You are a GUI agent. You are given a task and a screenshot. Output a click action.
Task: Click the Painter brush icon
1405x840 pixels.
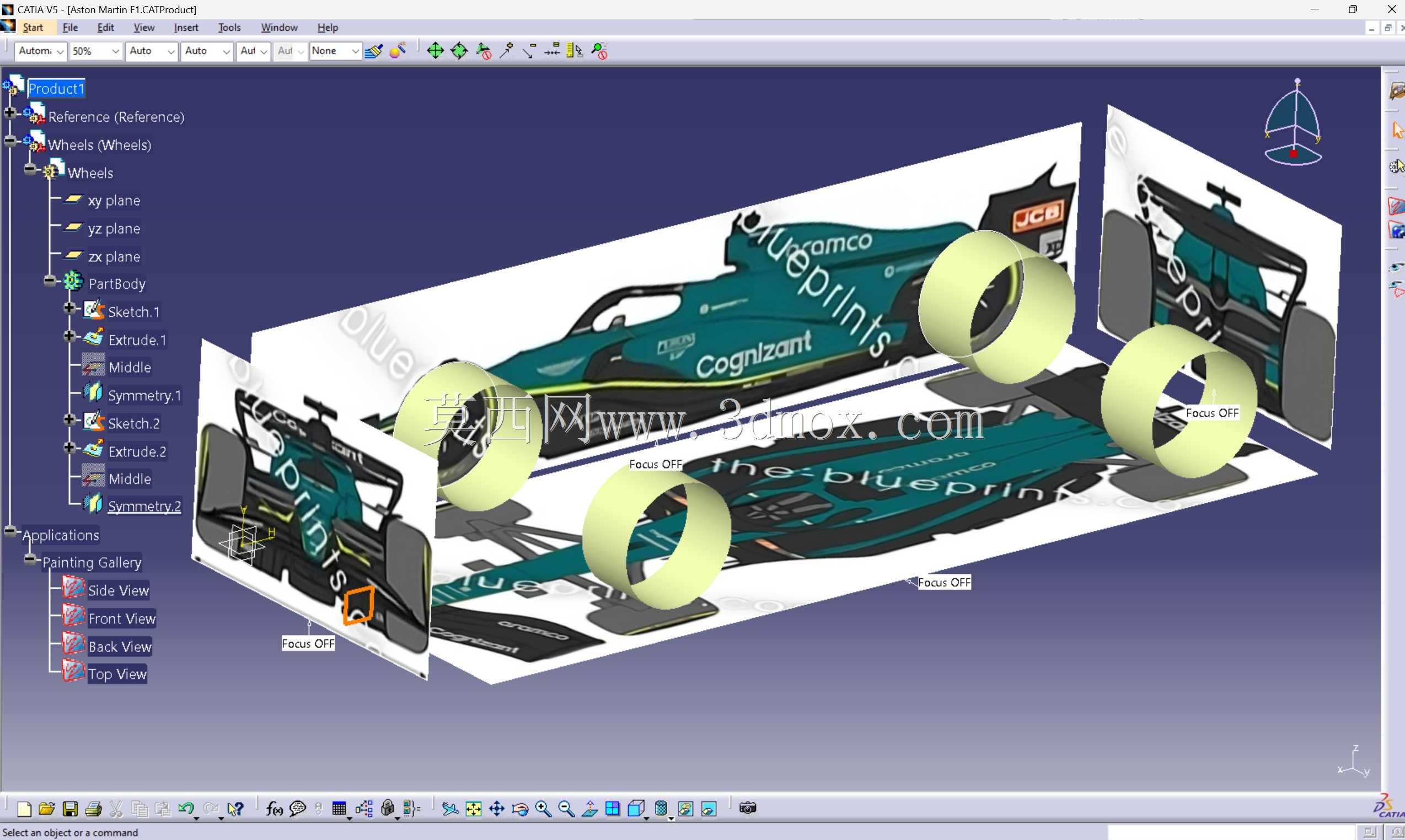[x=374, y=51]
